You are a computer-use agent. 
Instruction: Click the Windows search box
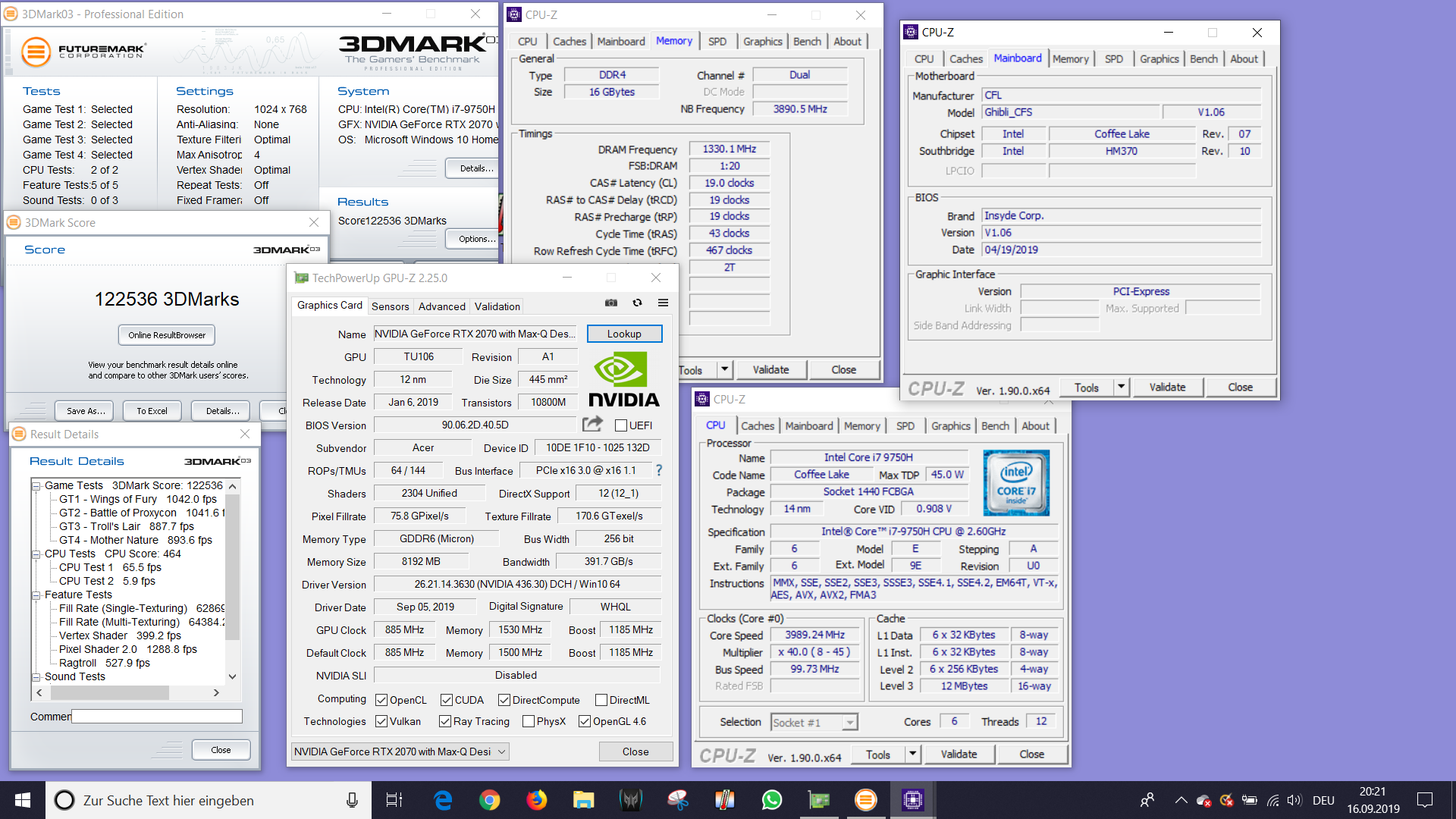[x=209, y=800]
